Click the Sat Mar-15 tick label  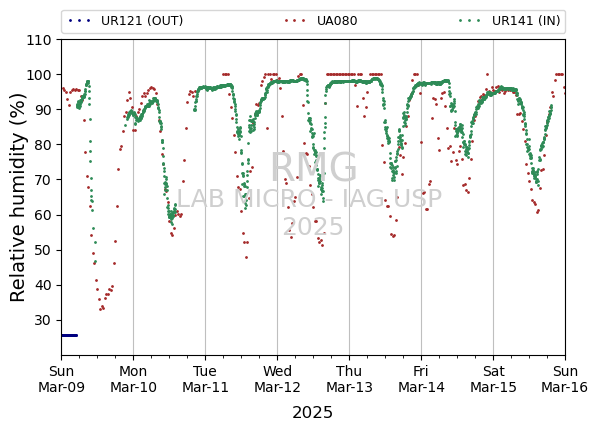(493, 379)
